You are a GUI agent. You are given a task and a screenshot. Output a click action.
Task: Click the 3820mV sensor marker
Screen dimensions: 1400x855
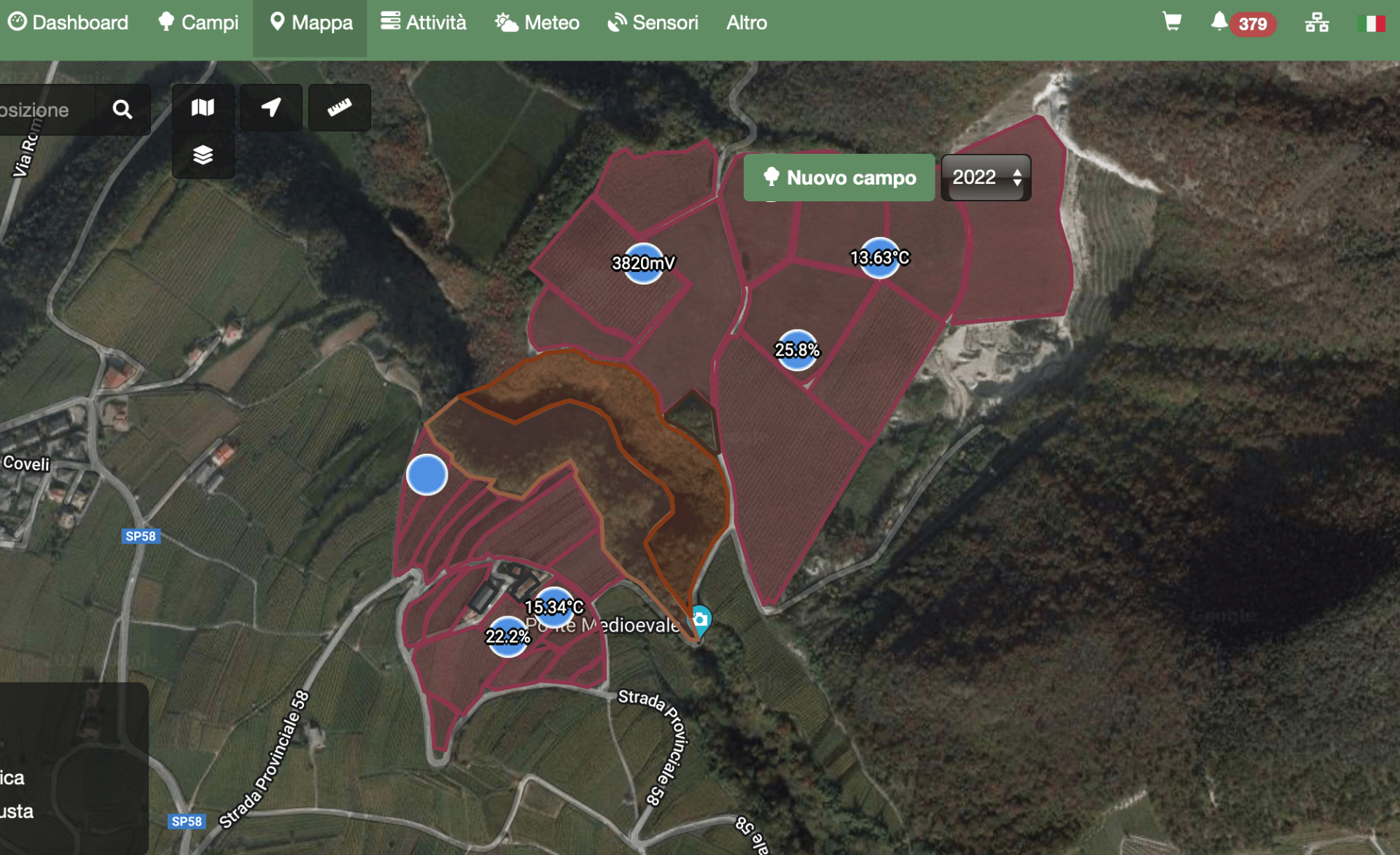click(x=643, y=263)
